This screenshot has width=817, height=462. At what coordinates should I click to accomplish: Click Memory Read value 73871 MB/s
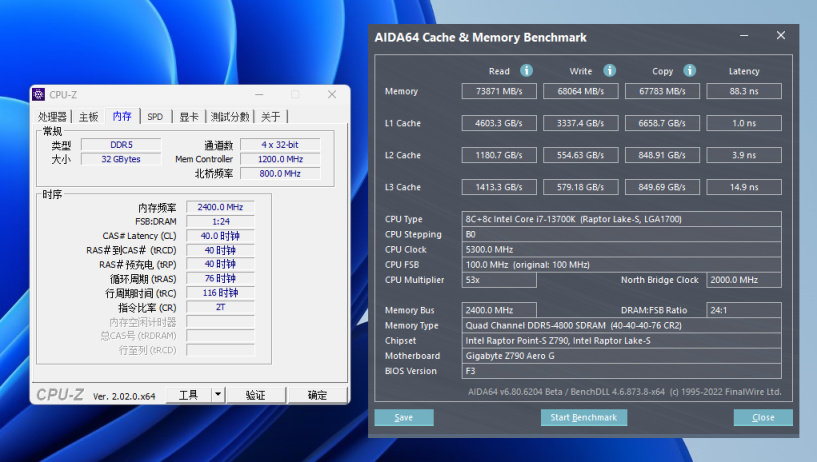click(499, 91)
